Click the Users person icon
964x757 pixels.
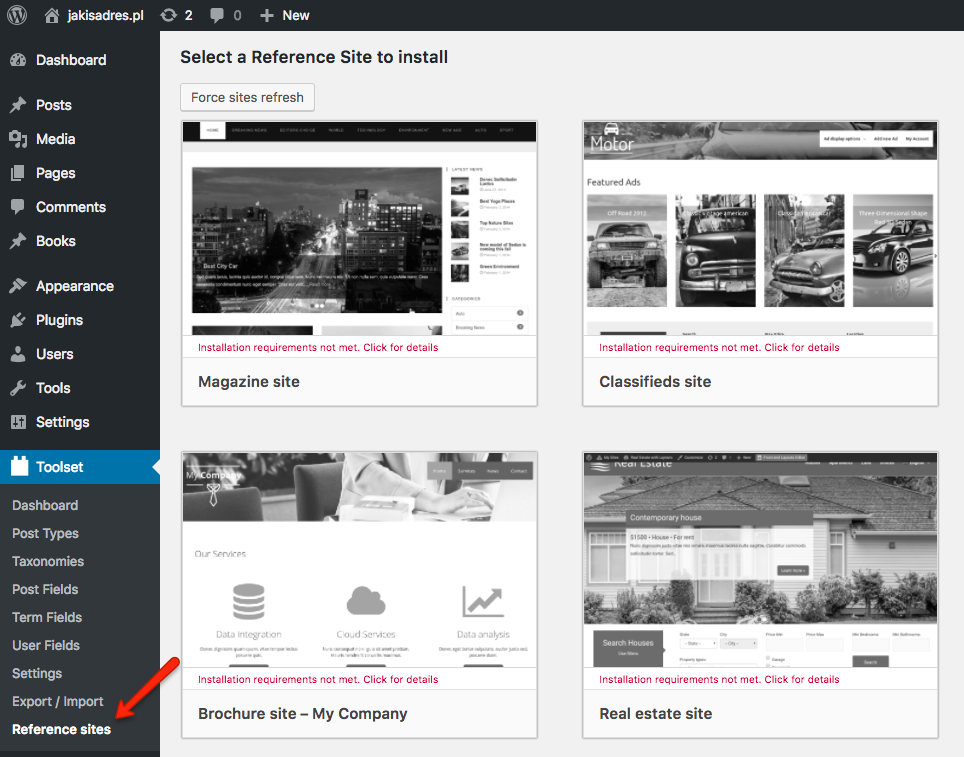tap(18, 354)
